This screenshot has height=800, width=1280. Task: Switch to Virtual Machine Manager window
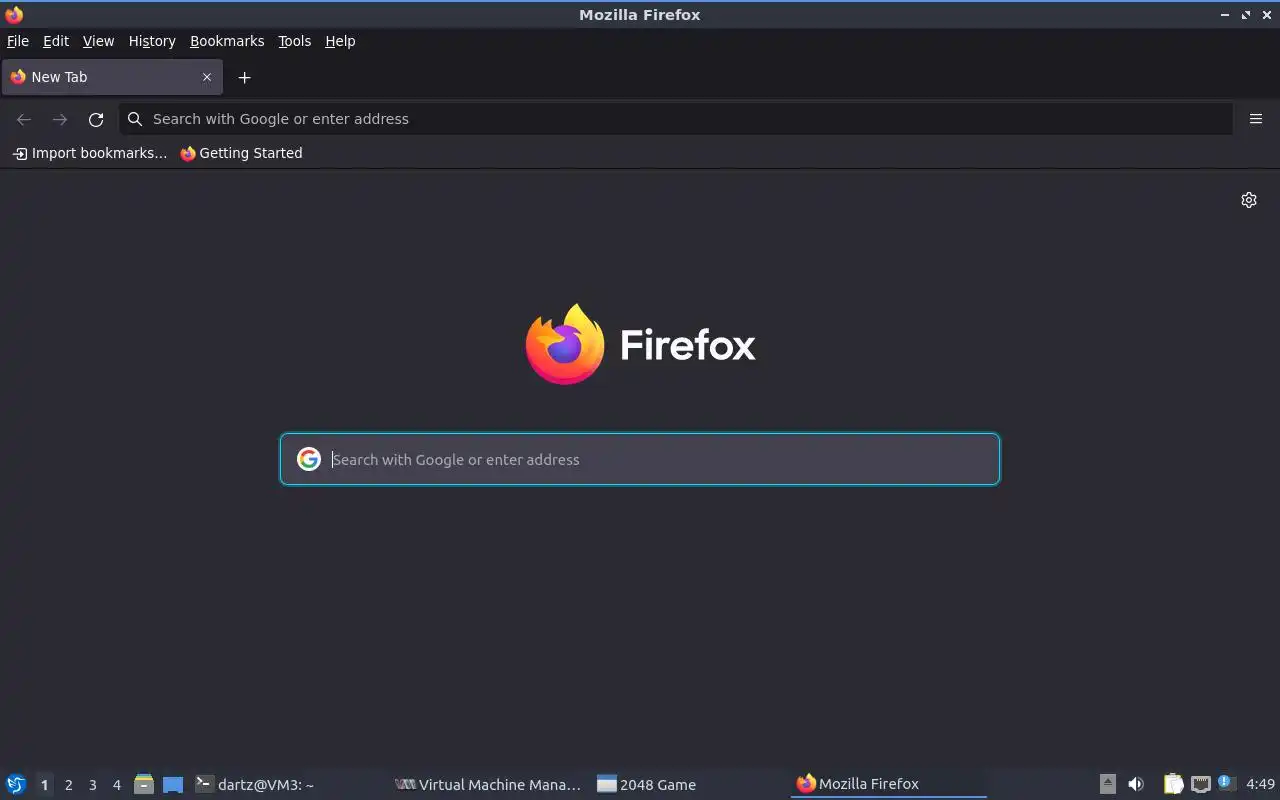[x=489, y=784]
